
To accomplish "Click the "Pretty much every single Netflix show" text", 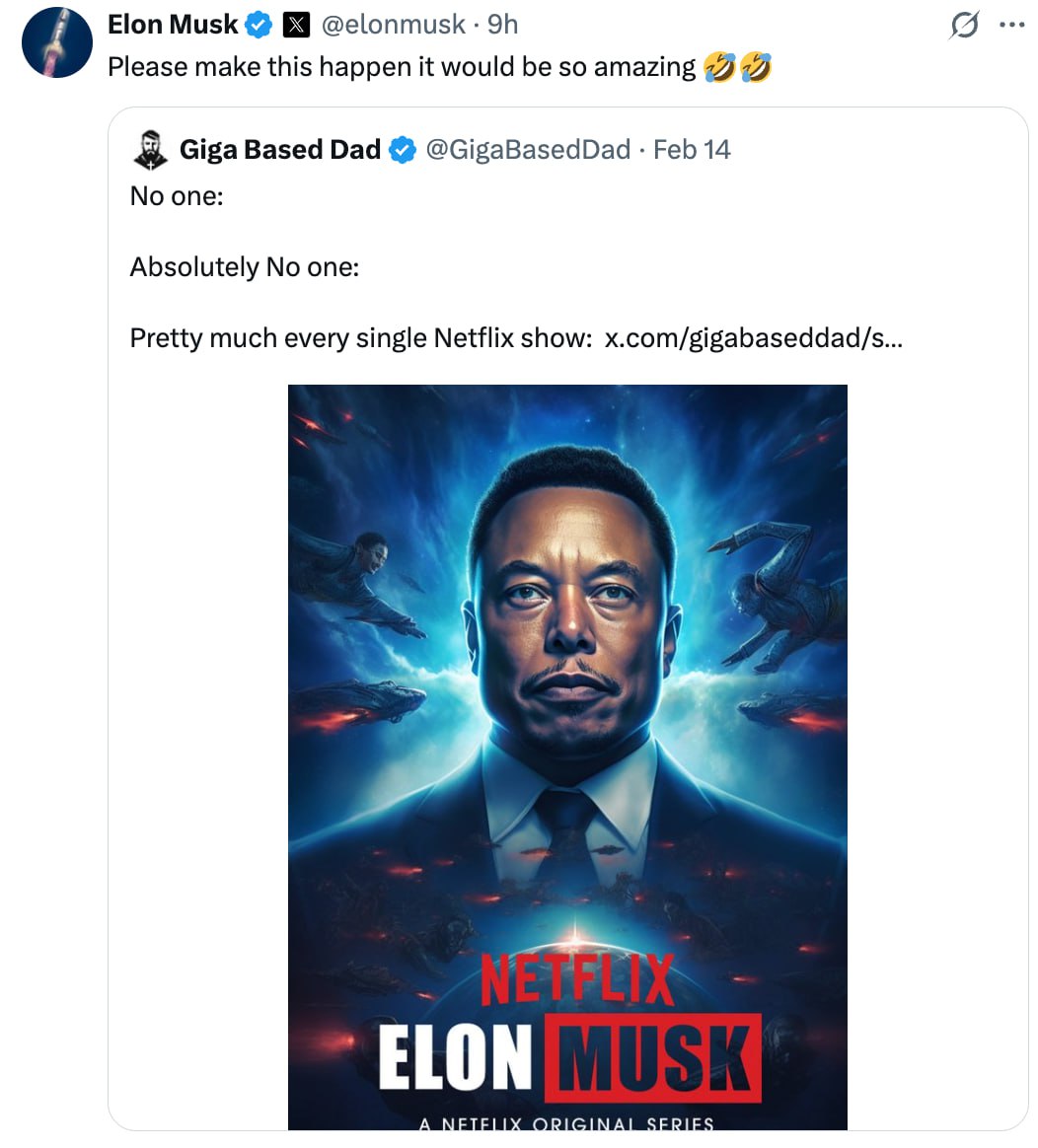I will (360, 338).
